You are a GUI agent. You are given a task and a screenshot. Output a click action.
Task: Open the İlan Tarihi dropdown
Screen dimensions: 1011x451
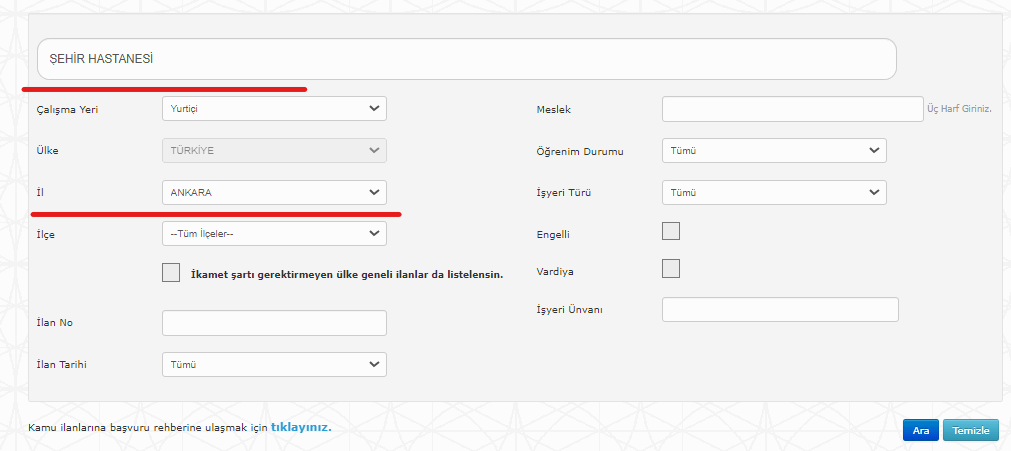(274, 365)
